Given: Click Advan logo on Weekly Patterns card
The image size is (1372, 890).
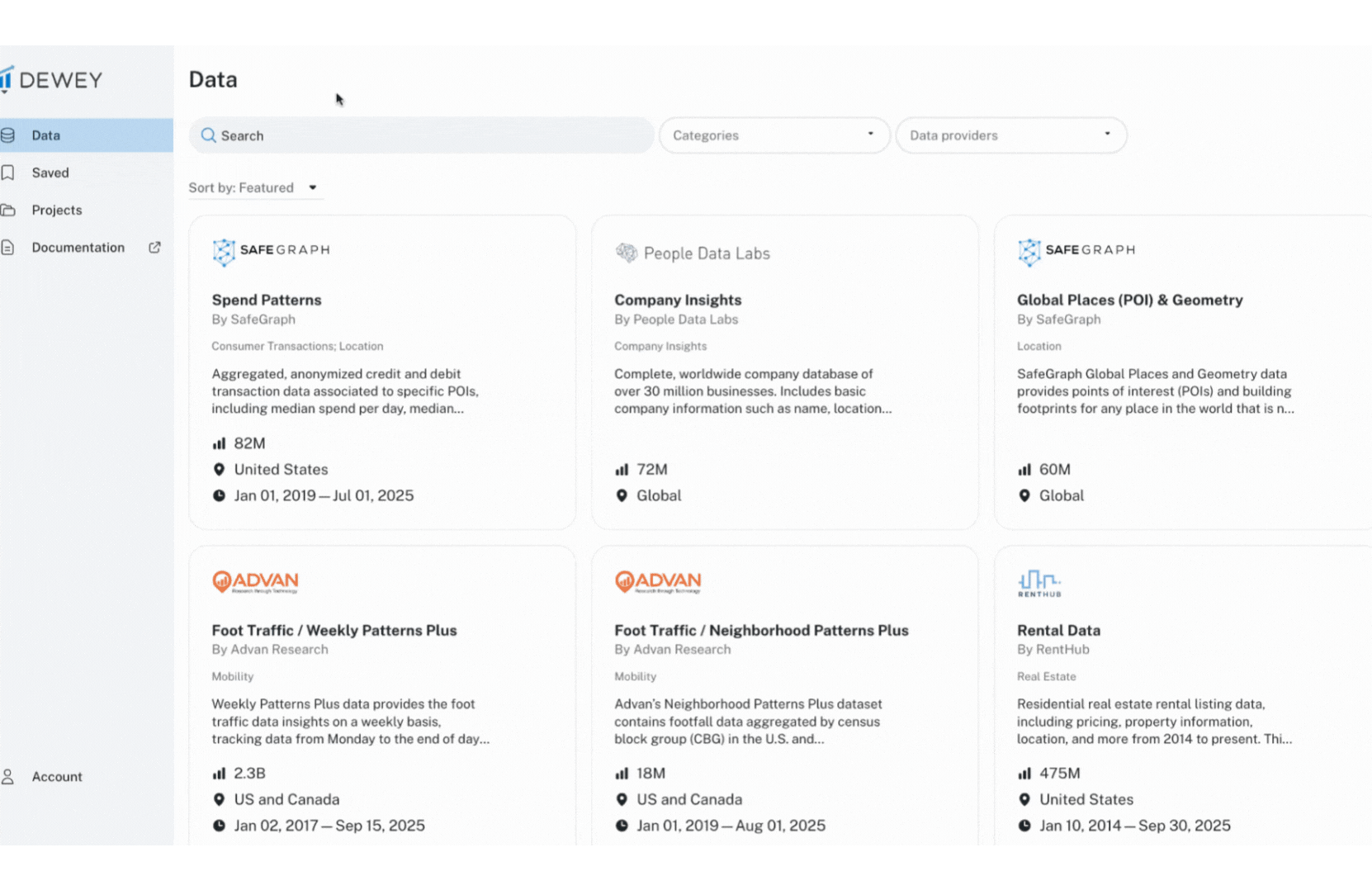Looking at the screenshot, I should 255,582.
